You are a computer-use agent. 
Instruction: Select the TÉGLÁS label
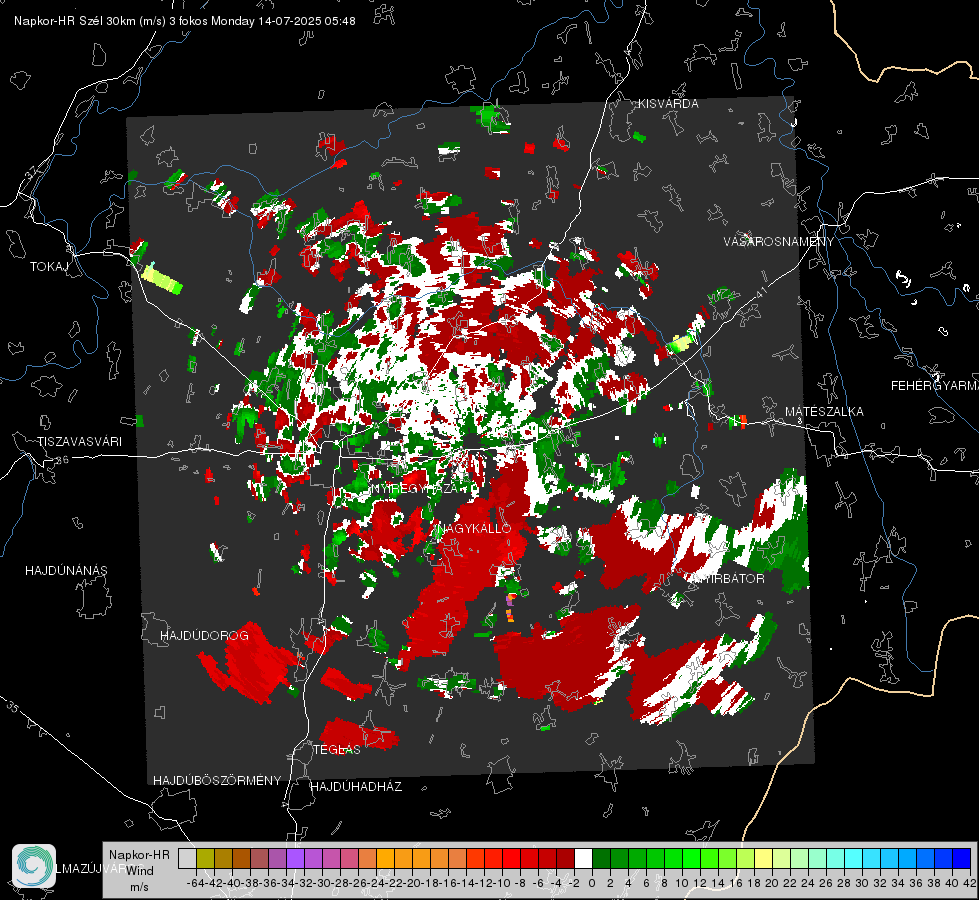click(x=337, y=750)
